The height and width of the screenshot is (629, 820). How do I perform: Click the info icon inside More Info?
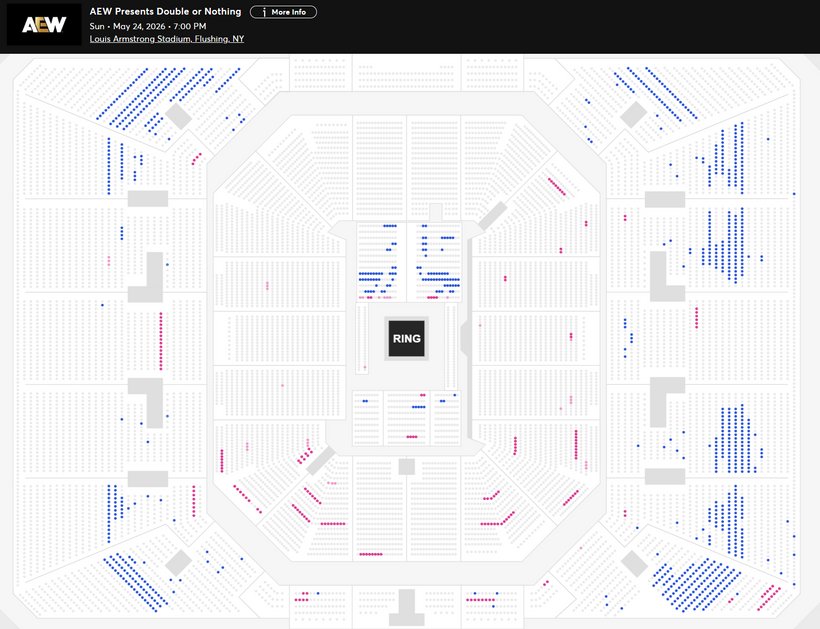pyautogui.click(x=264, y=12)
